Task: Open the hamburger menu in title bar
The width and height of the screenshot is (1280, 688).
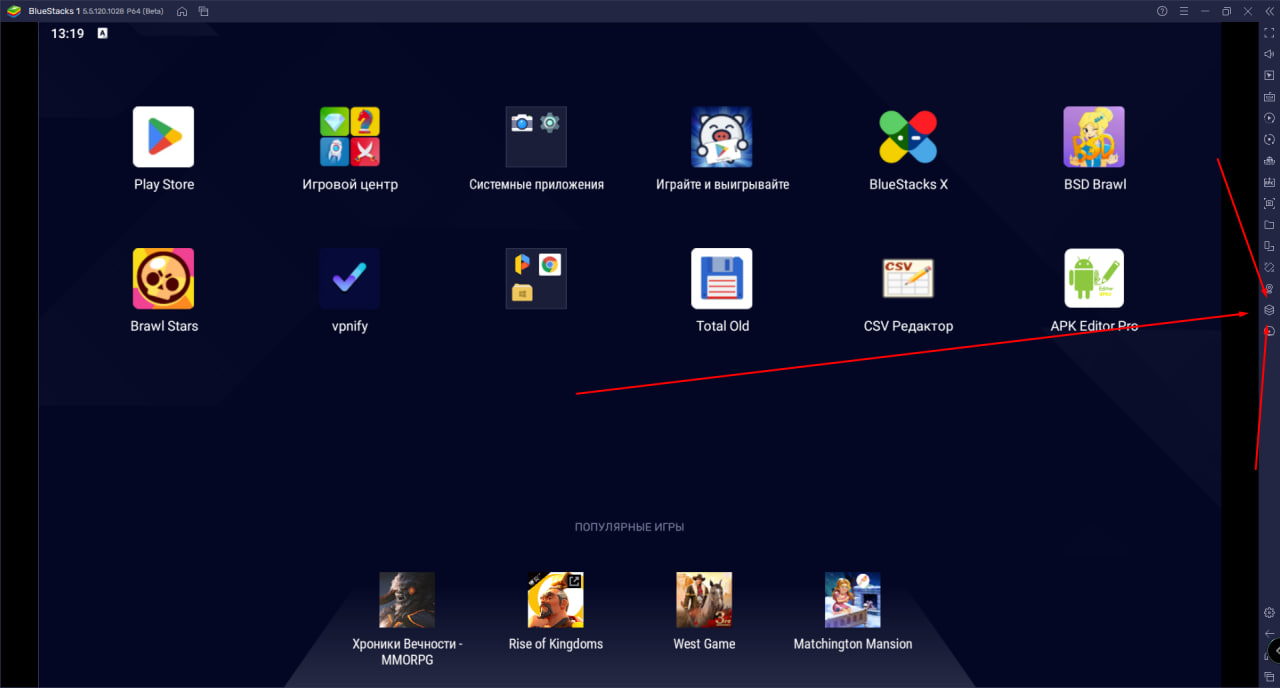Action: click(x=1183, y=11)
